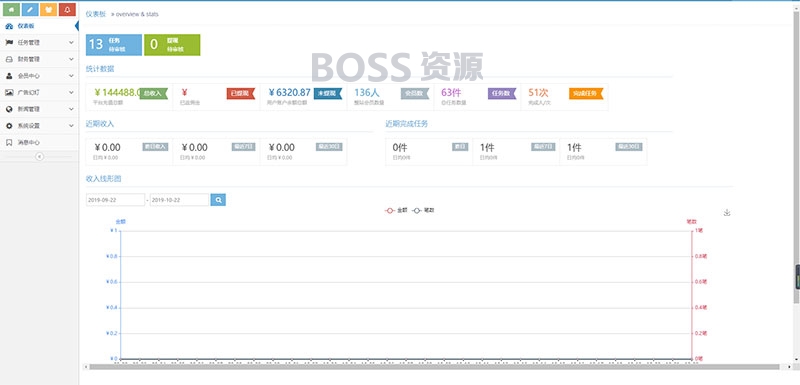Expand the 广告幻灯 menu chevron
This screenshot has height=385, width=800.
pyautogui.click(x=71, y=92)
